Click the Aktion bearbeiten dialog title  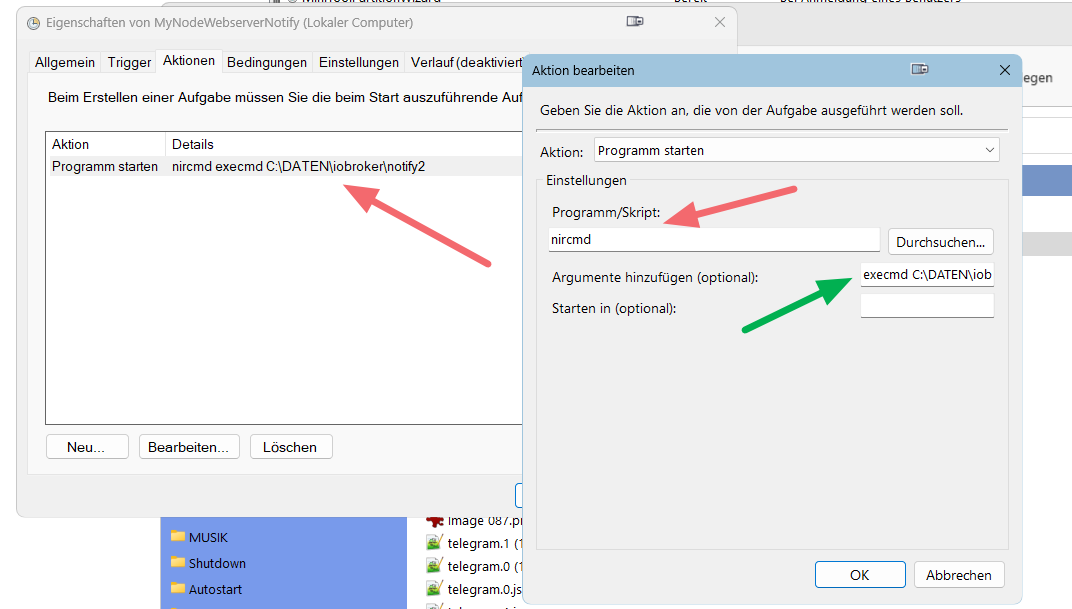tap(583, 70)
